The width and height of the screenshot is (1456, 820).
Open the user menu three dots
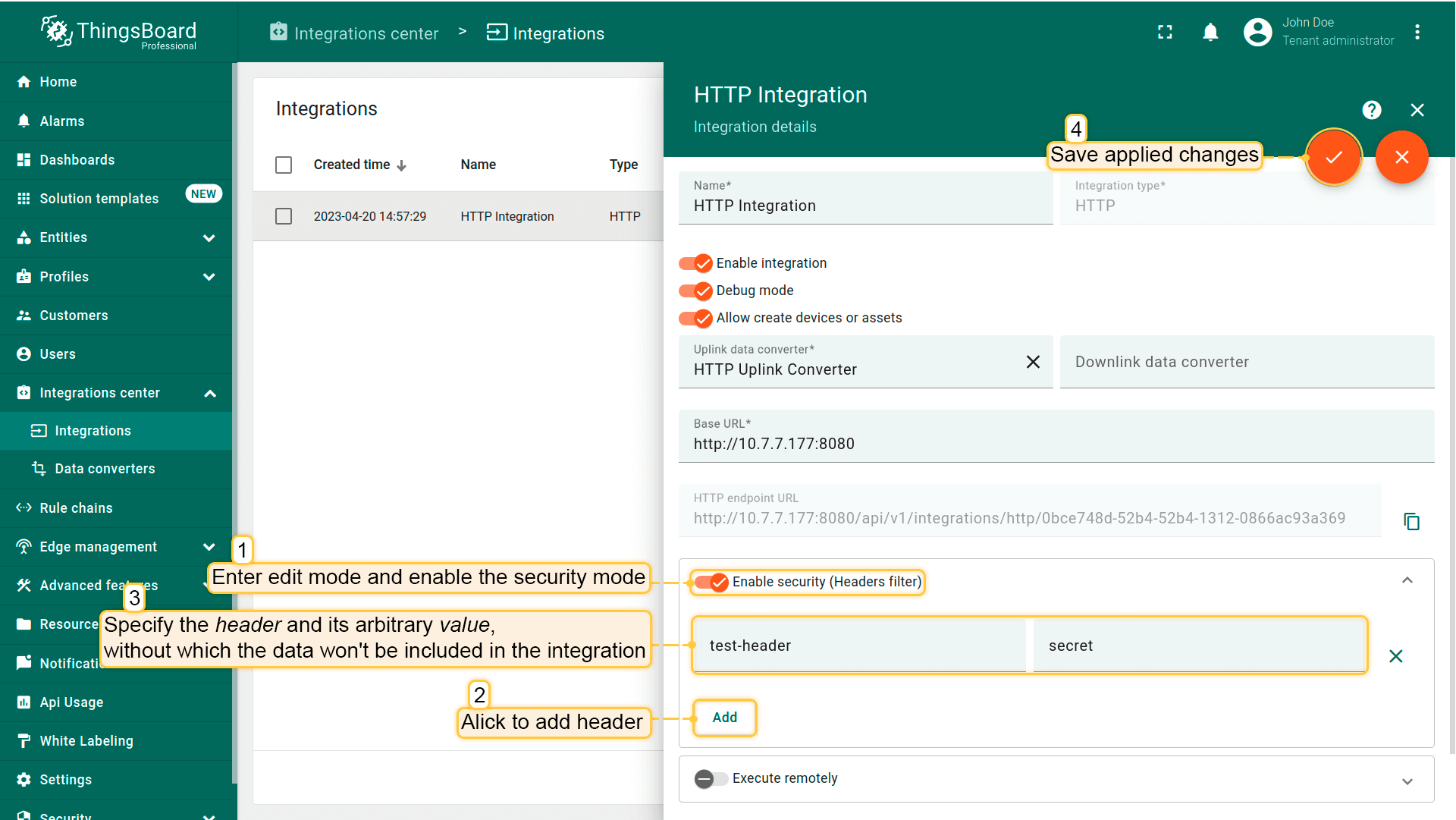click(1417, 33)
